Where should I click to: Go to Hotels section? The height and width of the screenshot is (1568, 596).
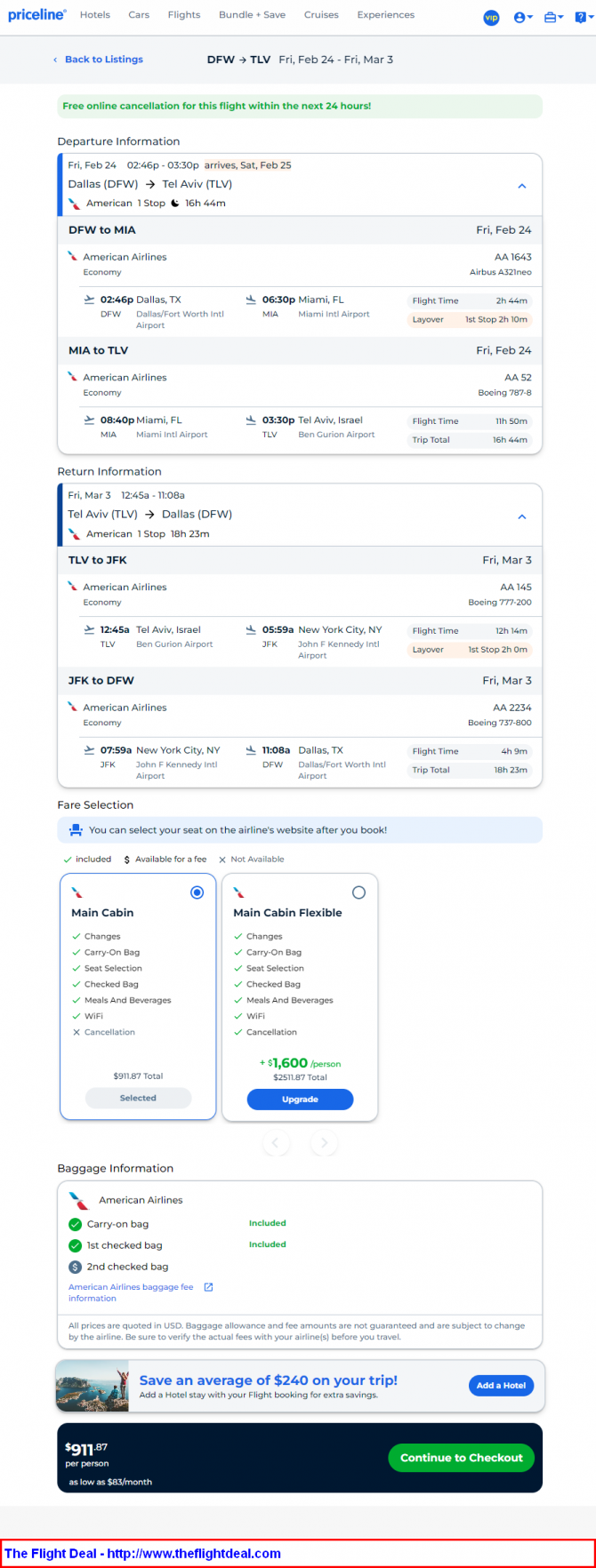pos(95,15)
